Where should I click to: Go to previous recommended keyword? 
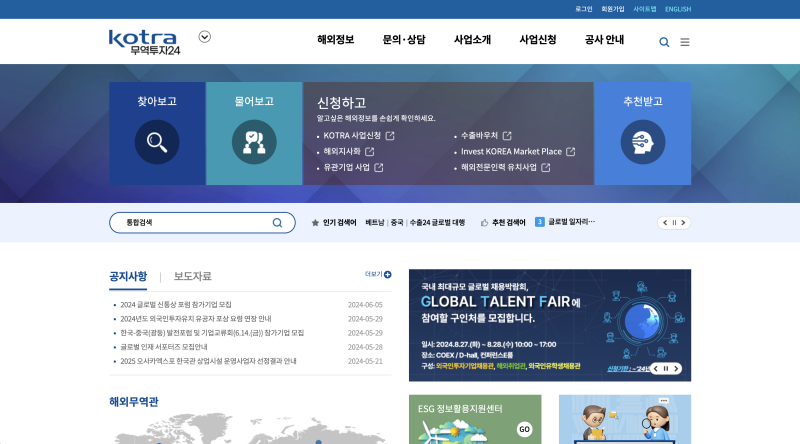(x=665, y=223)
